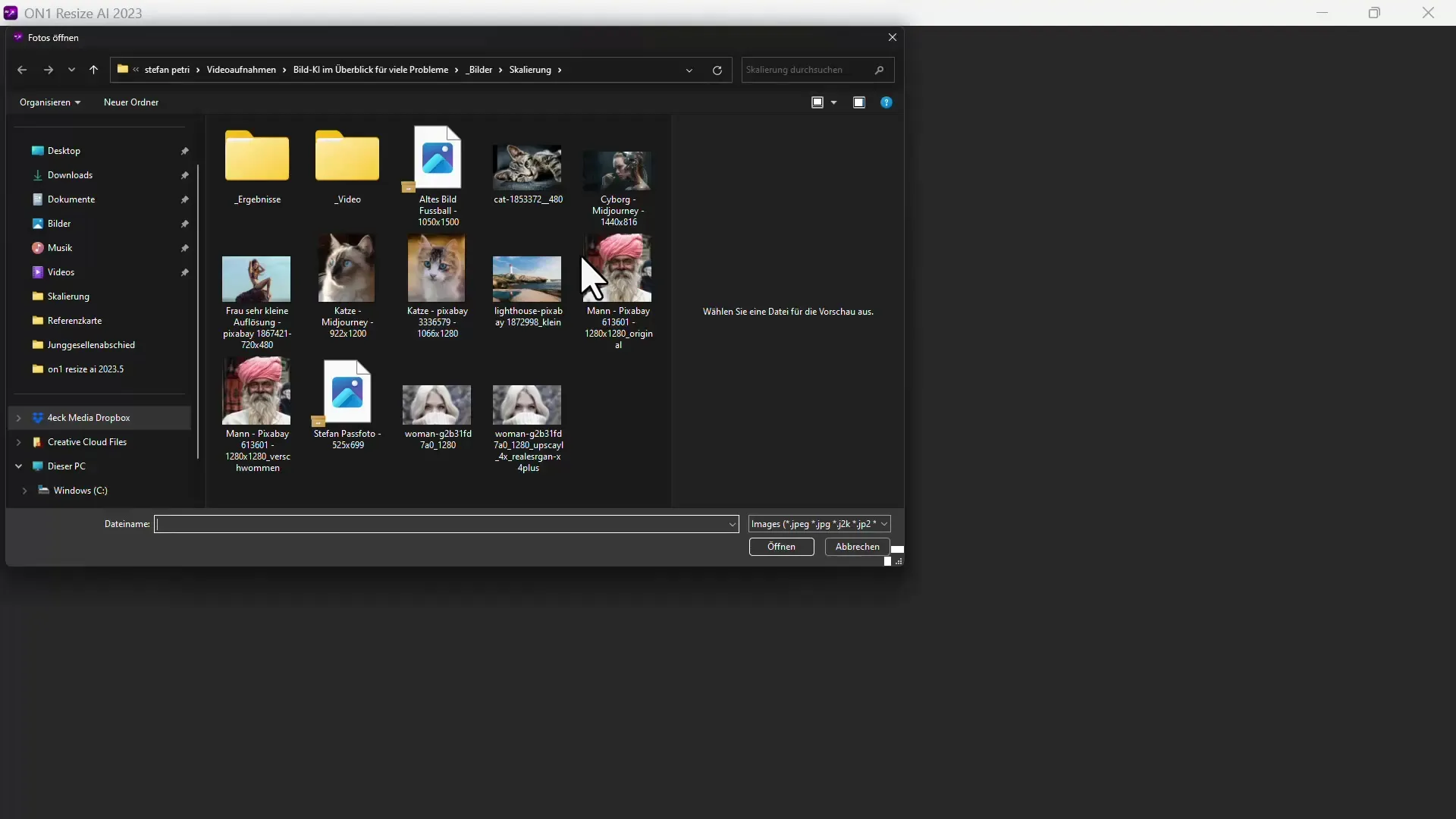Click the navigate up directory icon
The height and width of the screenshot is (819, 1456).
[x=93, y=69]
